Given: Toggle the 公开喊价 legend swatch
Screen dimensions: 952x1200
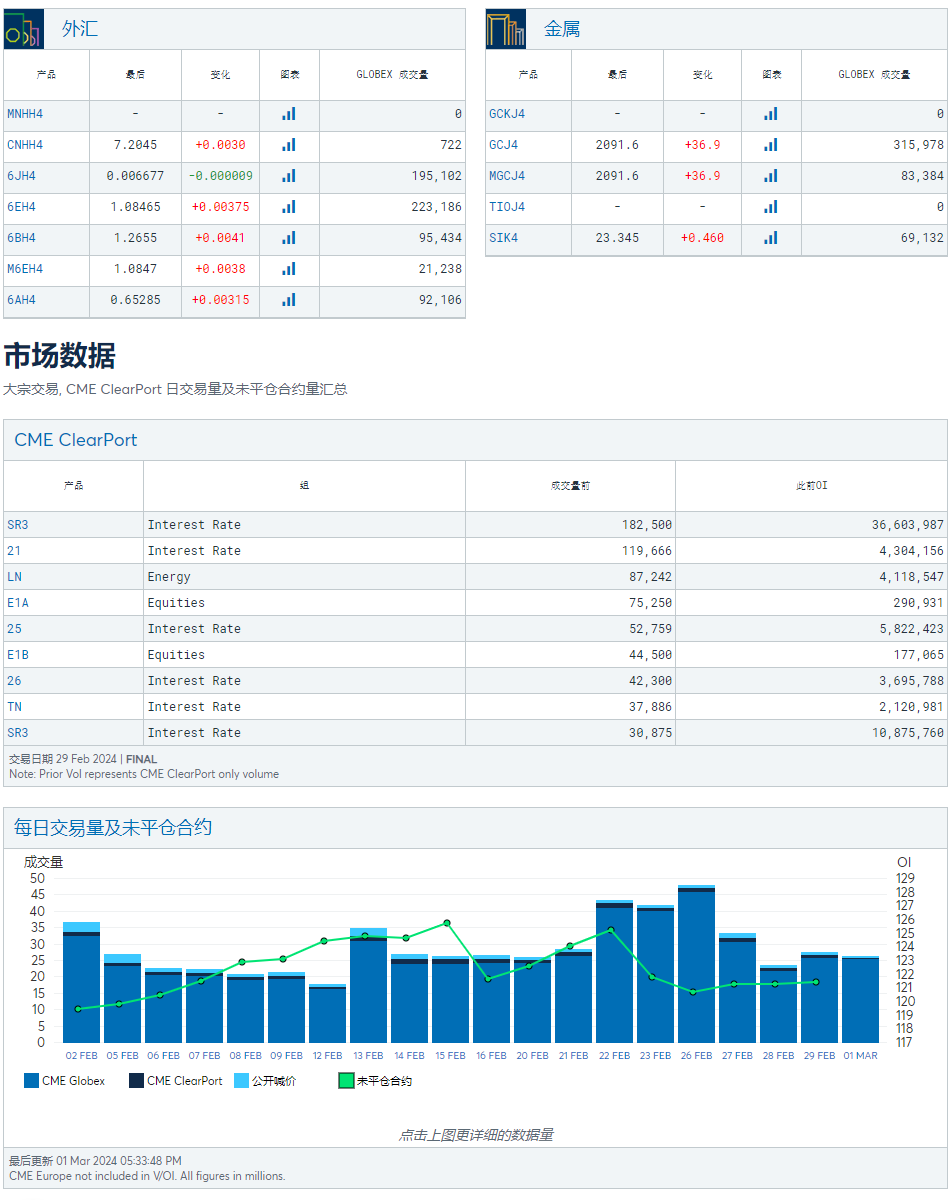Looking at the screenshot, I should pyautogui.click(x=241, y=1081).
